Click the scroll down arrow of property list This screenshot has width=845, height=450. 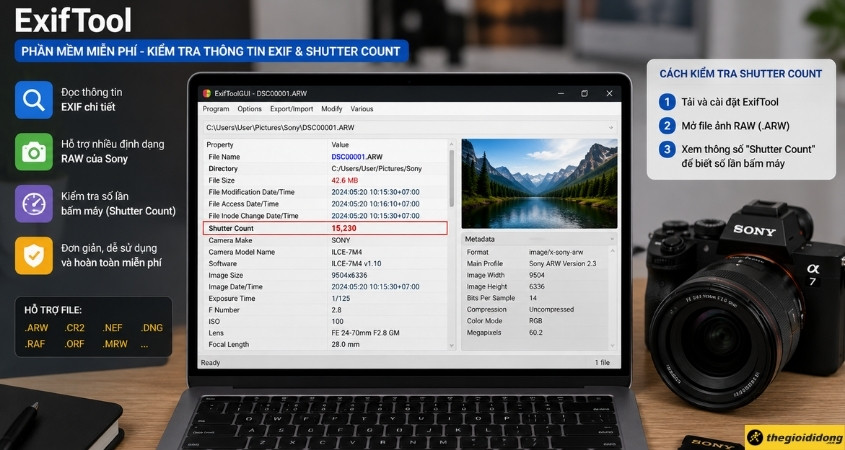(452, 345)
